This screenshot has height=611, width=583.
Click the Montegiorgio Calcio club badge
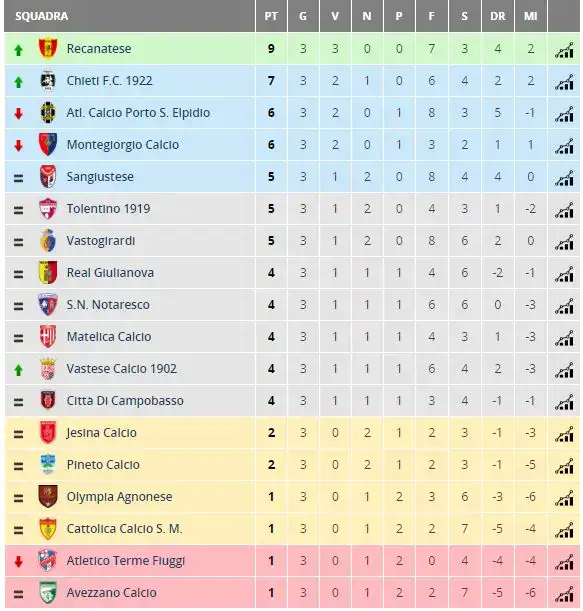click(48, 145)
